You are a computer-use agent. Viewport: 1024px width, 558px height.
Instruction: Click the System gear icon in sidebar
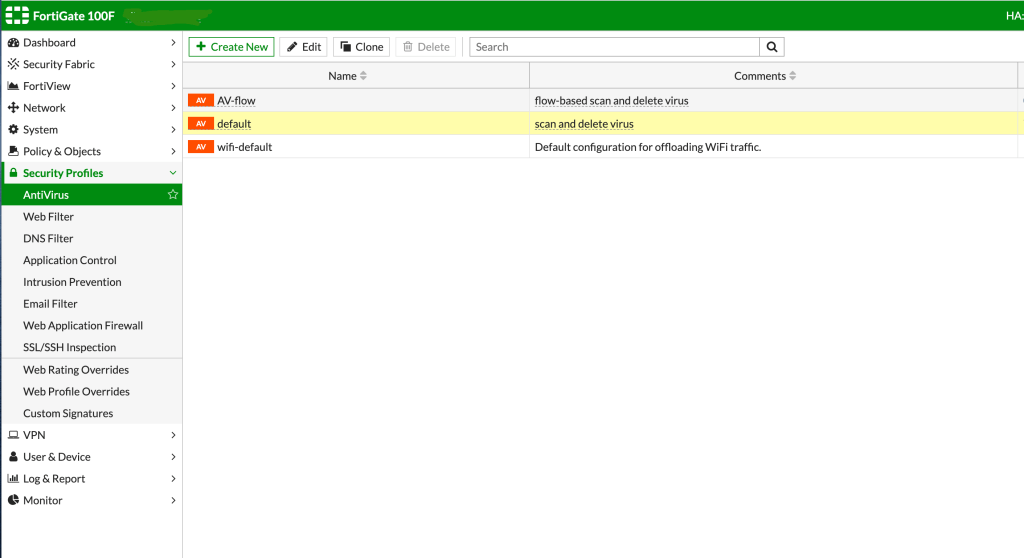click(14, 130)
